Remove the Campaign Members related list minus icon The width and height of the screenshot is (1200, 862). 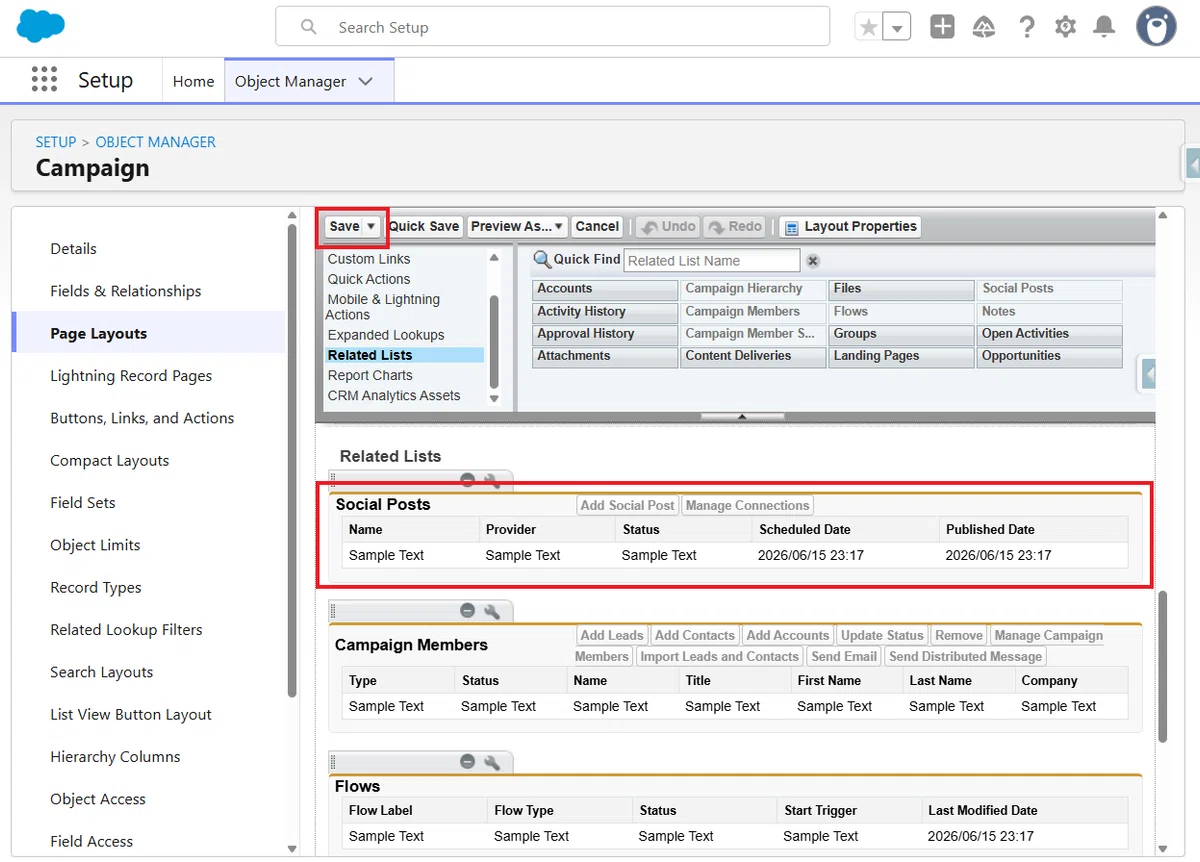pos(467,610)
